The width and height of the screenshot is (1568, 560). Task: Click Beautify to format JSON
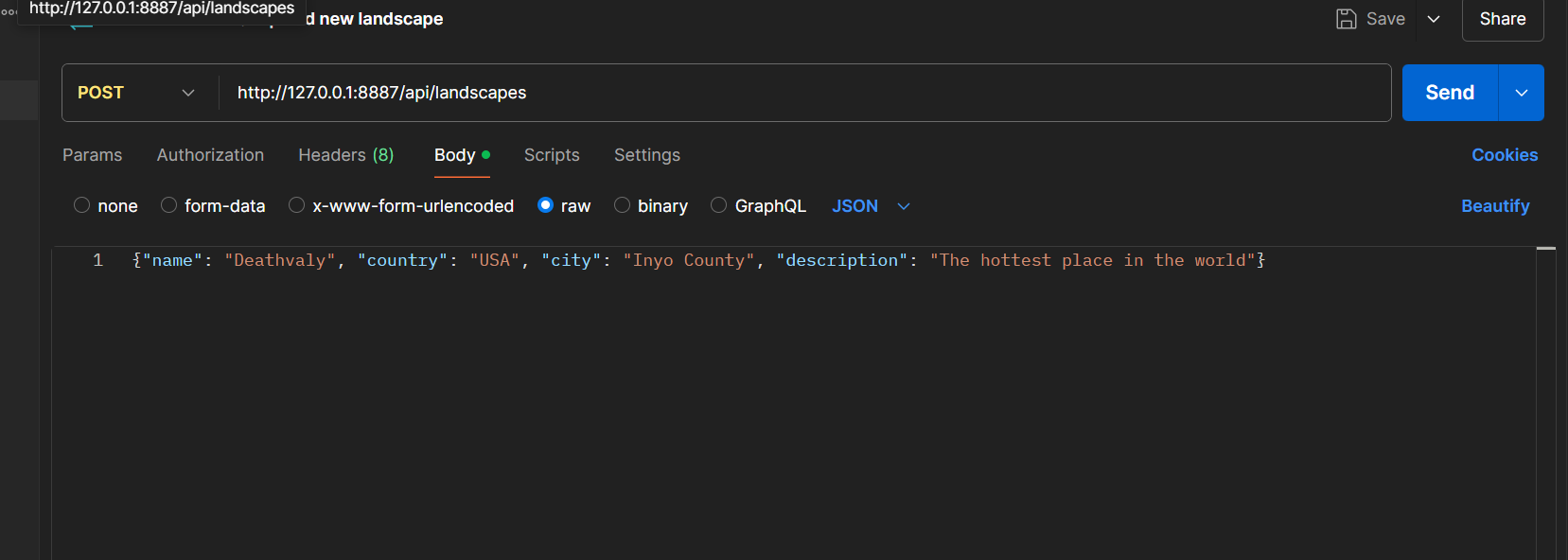(x=1495, y=206)
